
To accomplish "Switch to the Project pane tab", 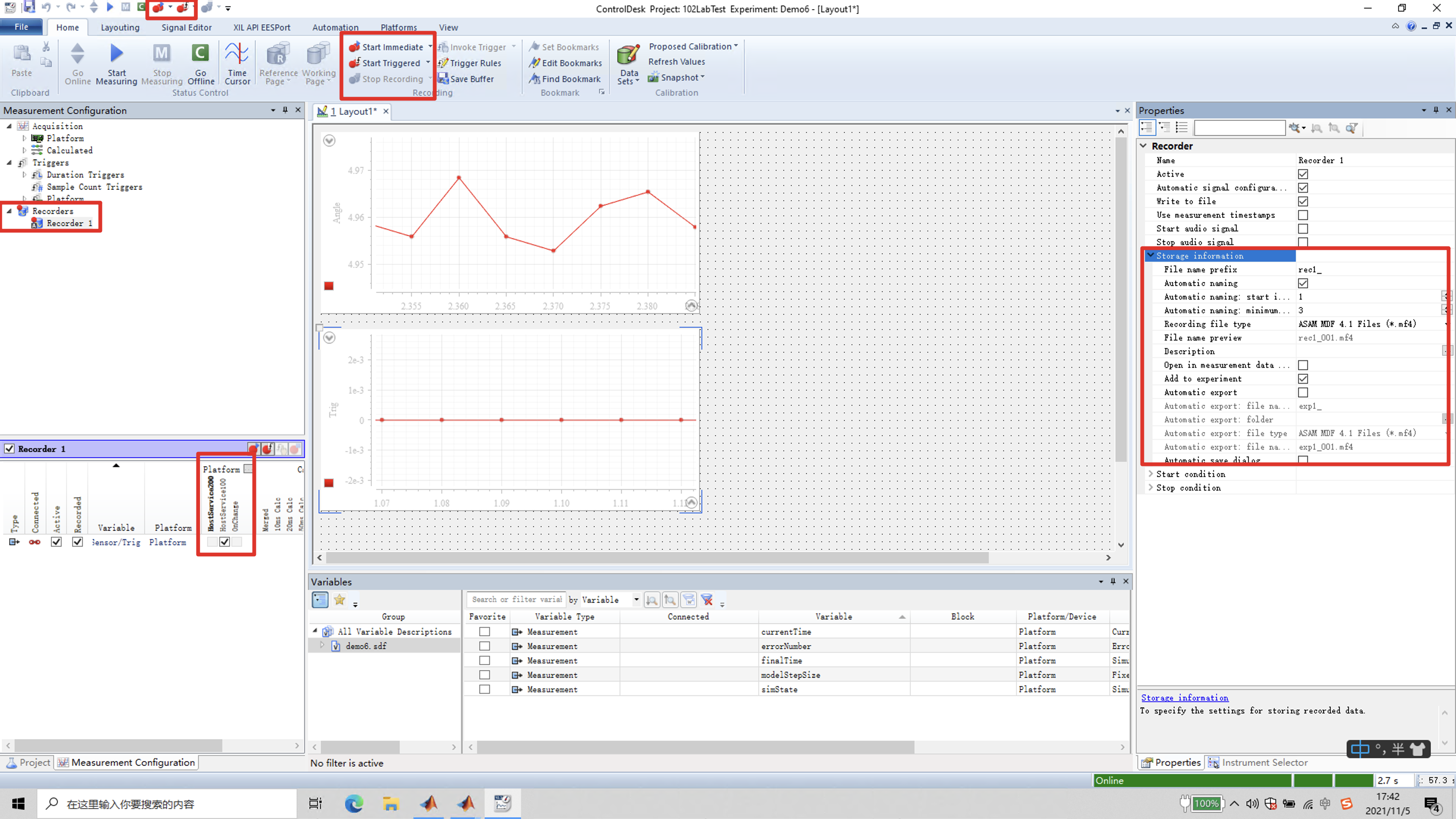I will (28, 763).
